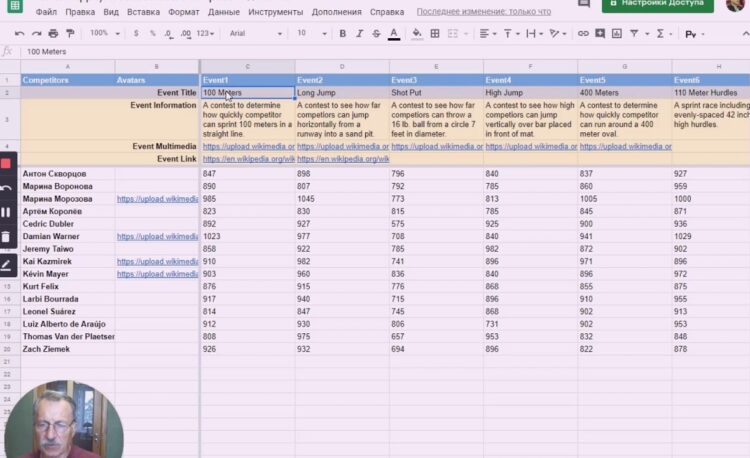750x458 pixels.
Task: Toggle bold formatting
Action: [342, 33]
